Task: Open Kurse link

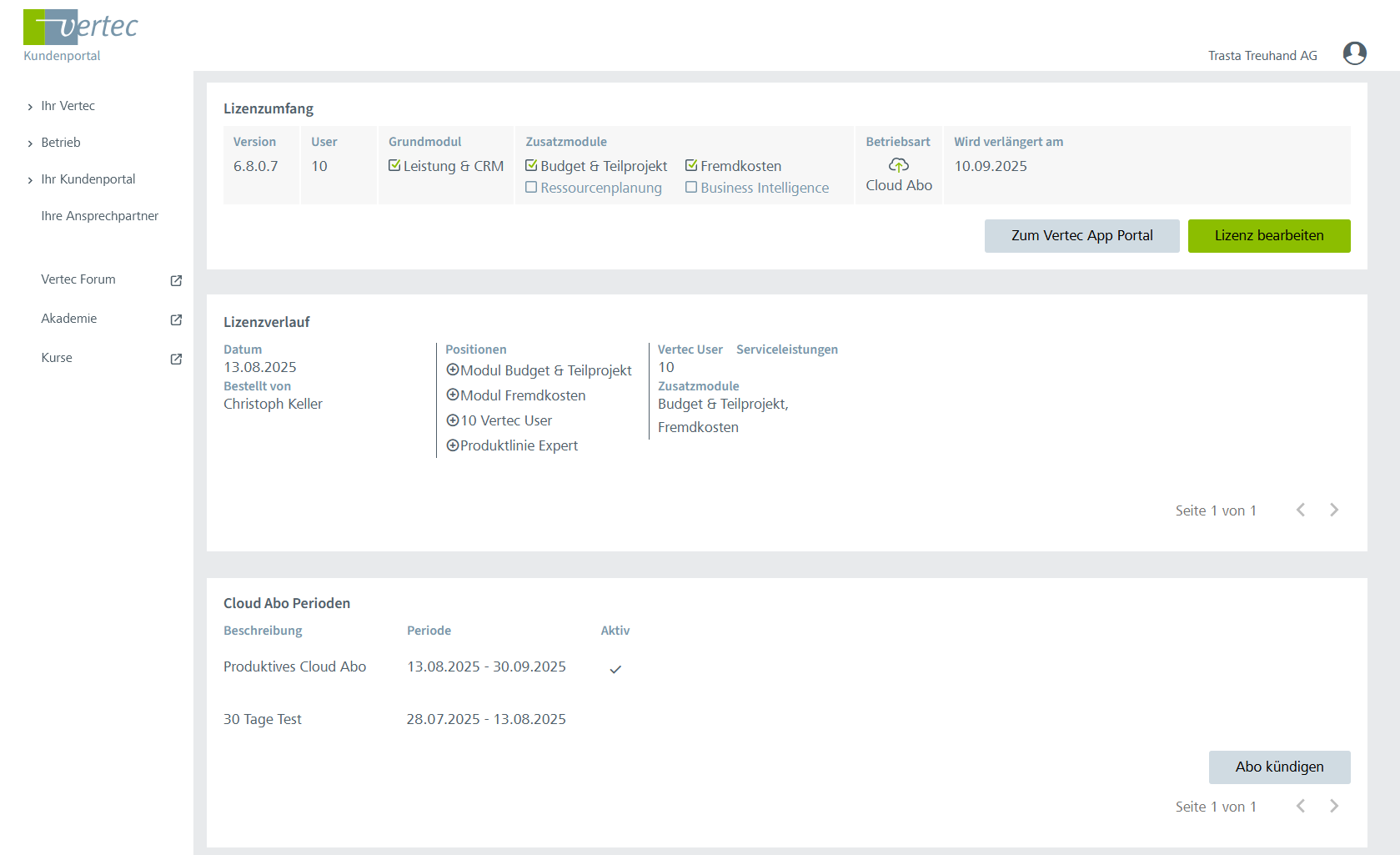Action: click(x=57, y=358)
